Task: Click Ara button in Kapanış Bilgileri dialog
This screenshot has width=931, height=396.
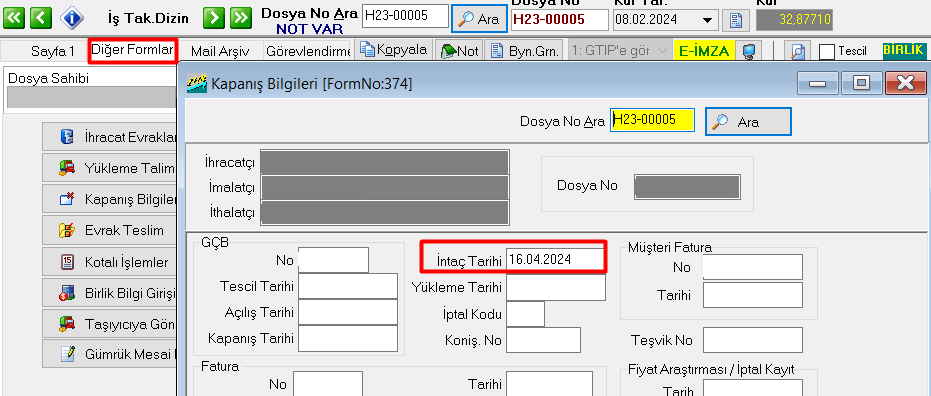Action: (x=748, y=122)
